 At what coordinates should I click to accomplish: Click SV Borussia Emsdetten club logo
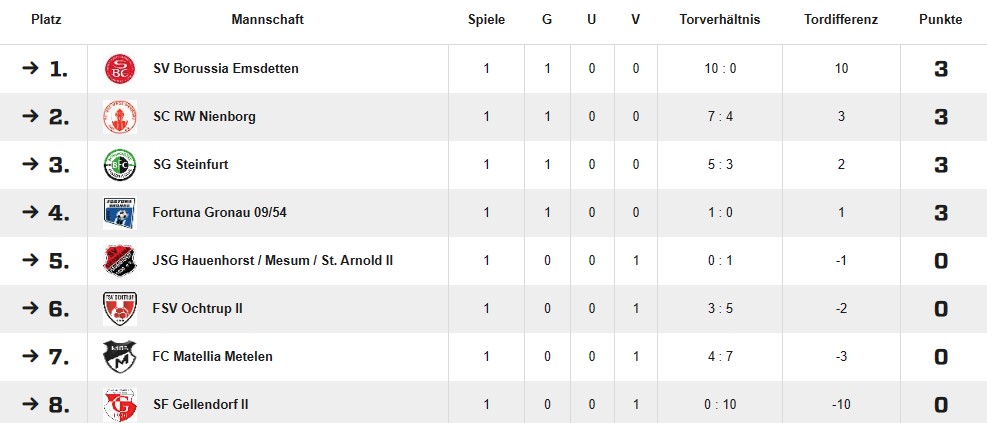(120, 69)
